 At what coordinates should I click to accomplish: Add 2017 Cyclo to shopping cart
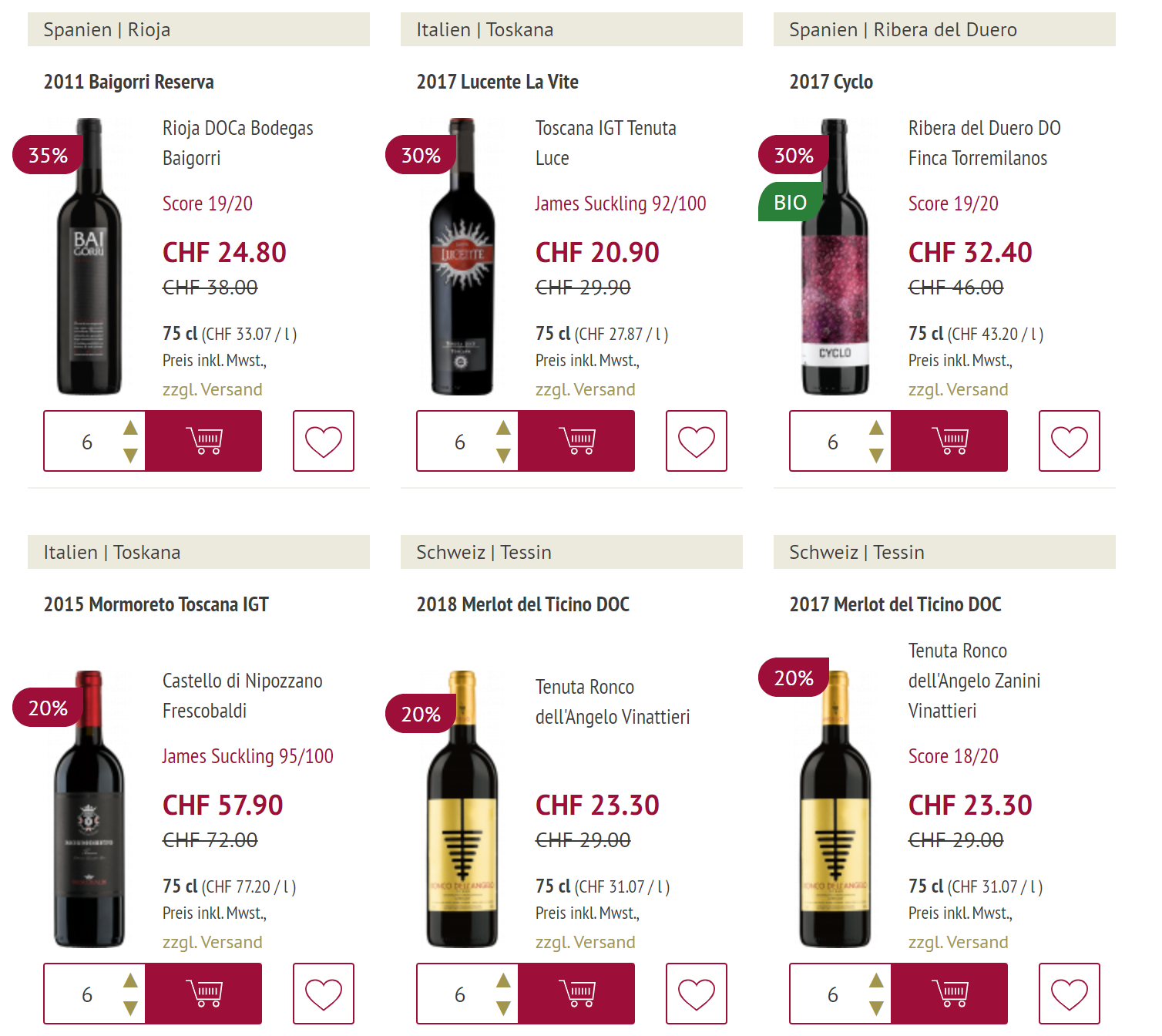[950, 441]
